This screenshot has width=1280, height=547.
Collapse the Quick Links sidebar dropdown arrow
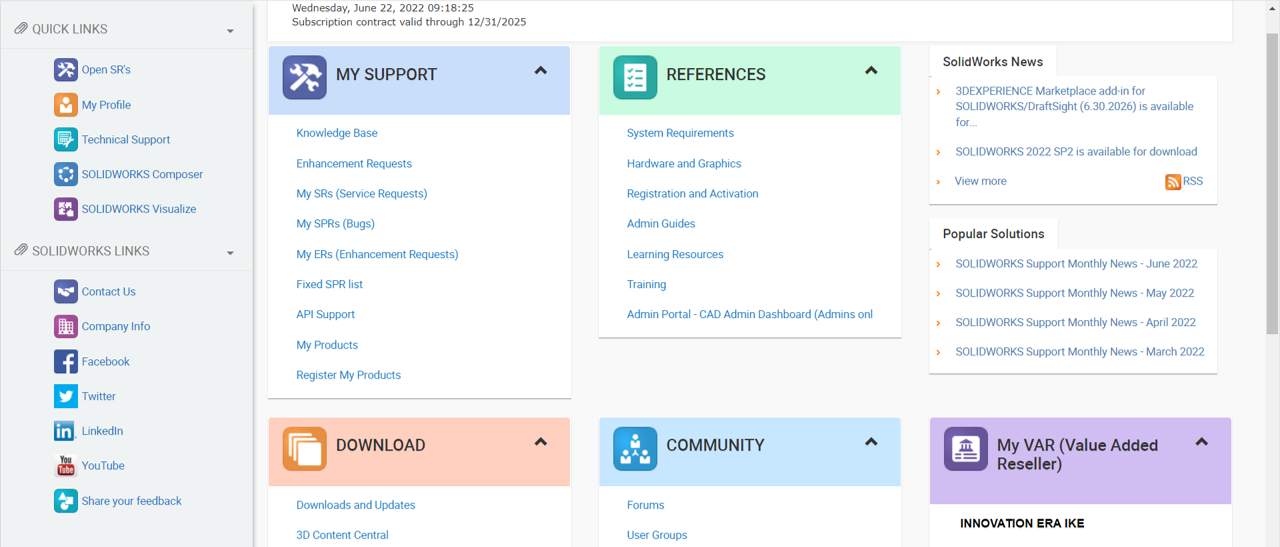[230, 31]
